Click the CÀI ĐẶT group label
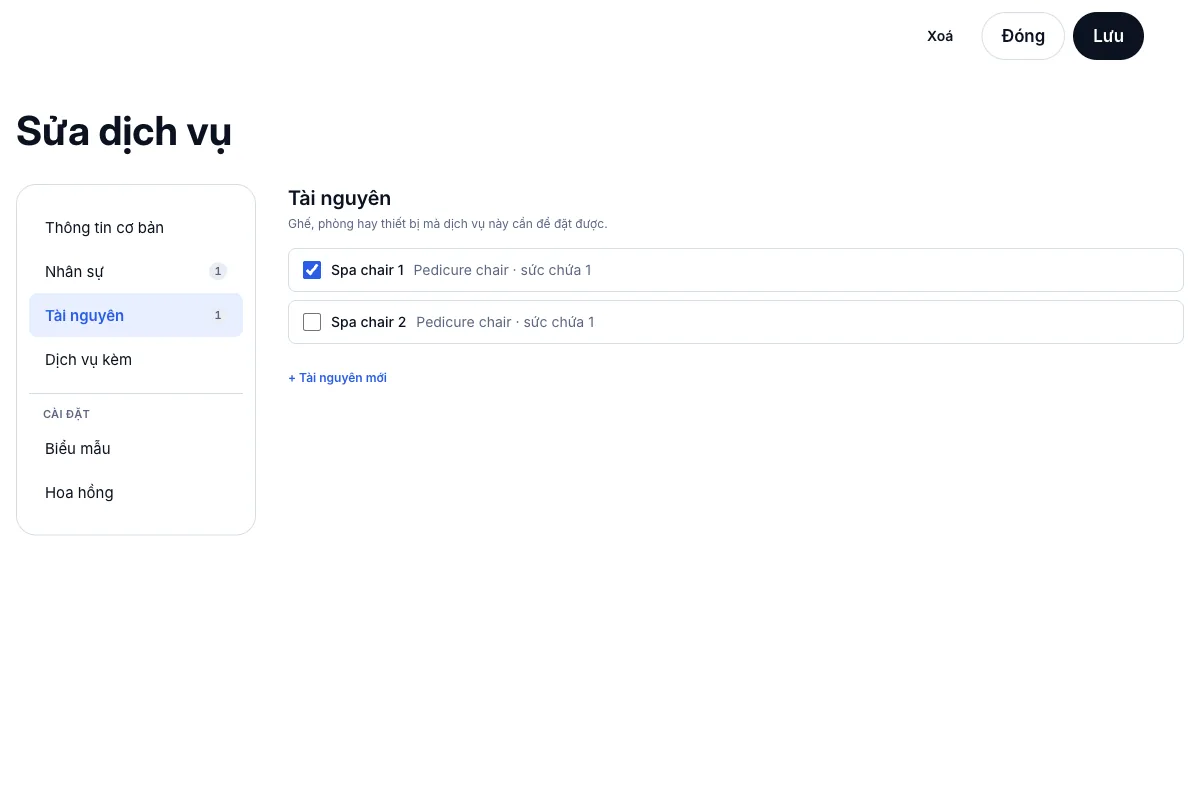 66,414
